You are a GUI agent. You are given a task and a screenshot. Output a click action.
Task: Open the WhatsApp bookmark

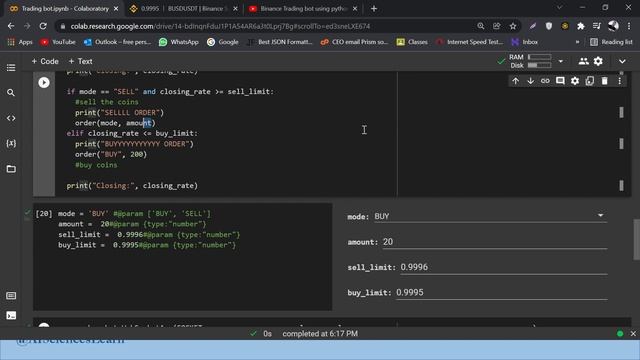tap(178, 42)
